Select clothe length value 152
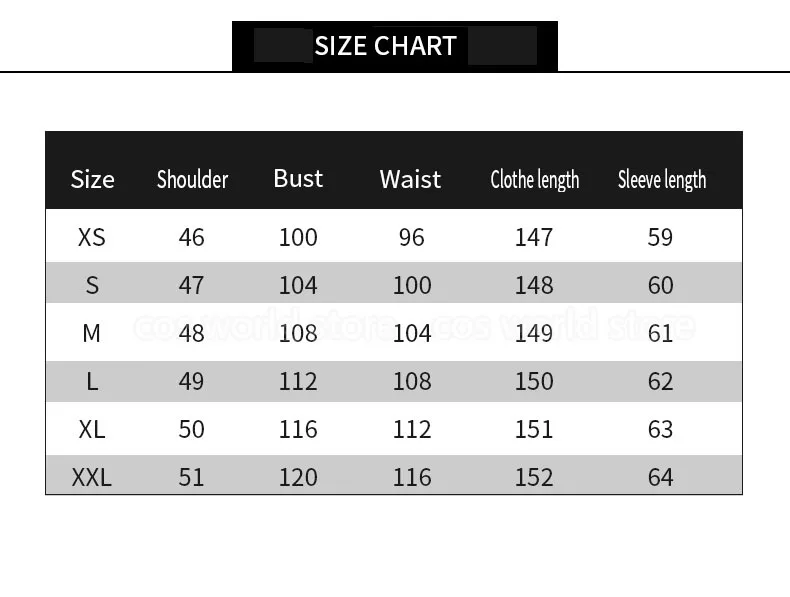Viewport: 790px width, 597px height. pos(534,477)
